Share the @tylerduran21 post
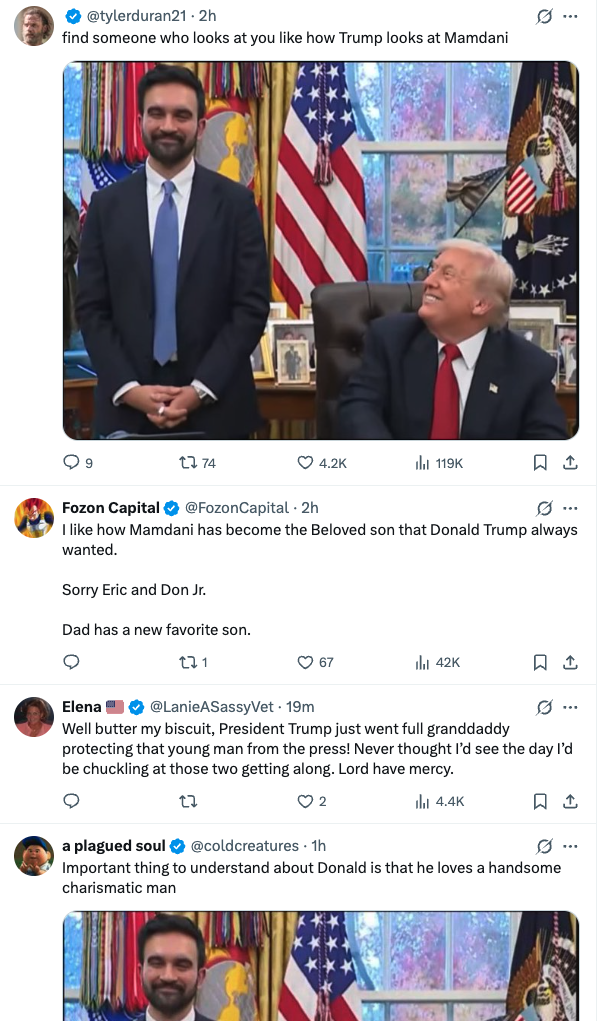 tap(570, 463)
